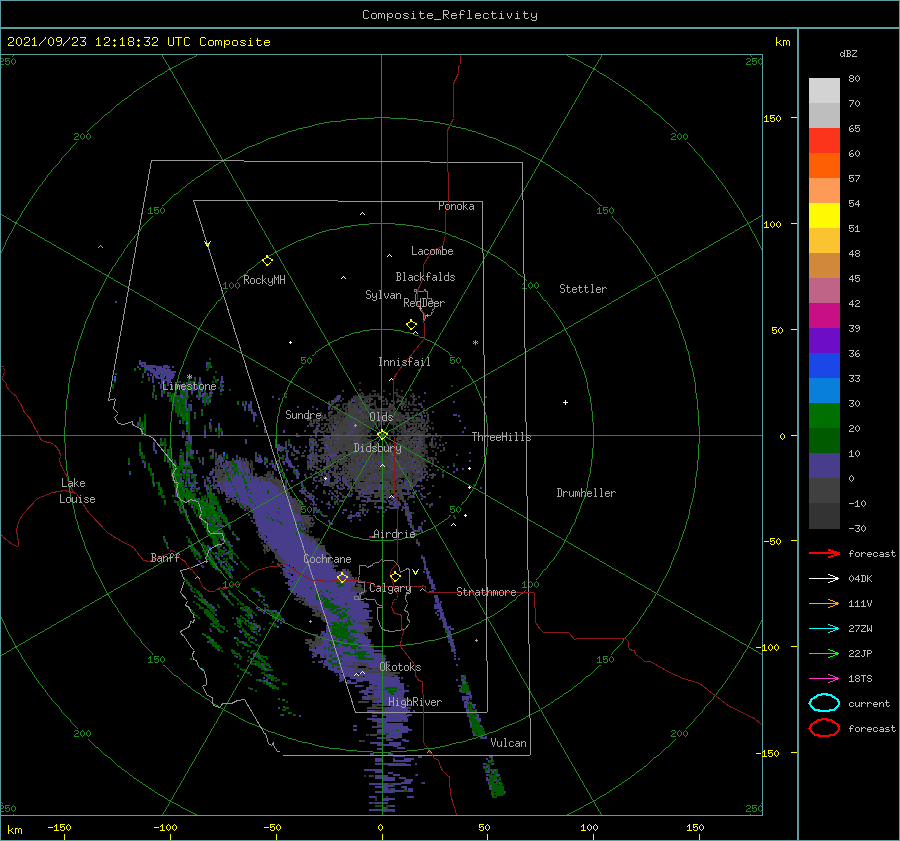
Task: Pick the bright yellow swatch between 54 and 51 dBZ
Action: click(824, 216)
